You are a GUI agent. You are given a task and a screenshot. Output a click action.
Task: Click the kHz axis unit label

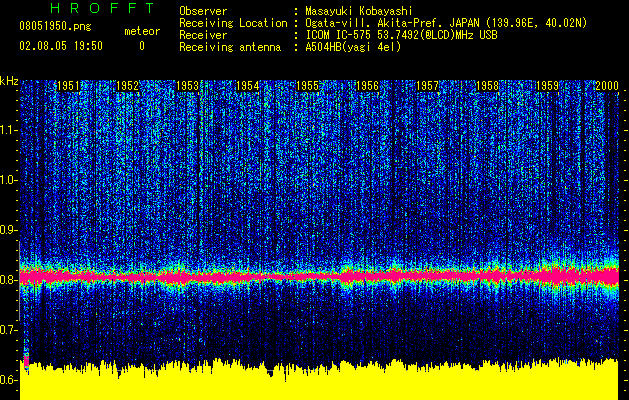tap(9, 80)
